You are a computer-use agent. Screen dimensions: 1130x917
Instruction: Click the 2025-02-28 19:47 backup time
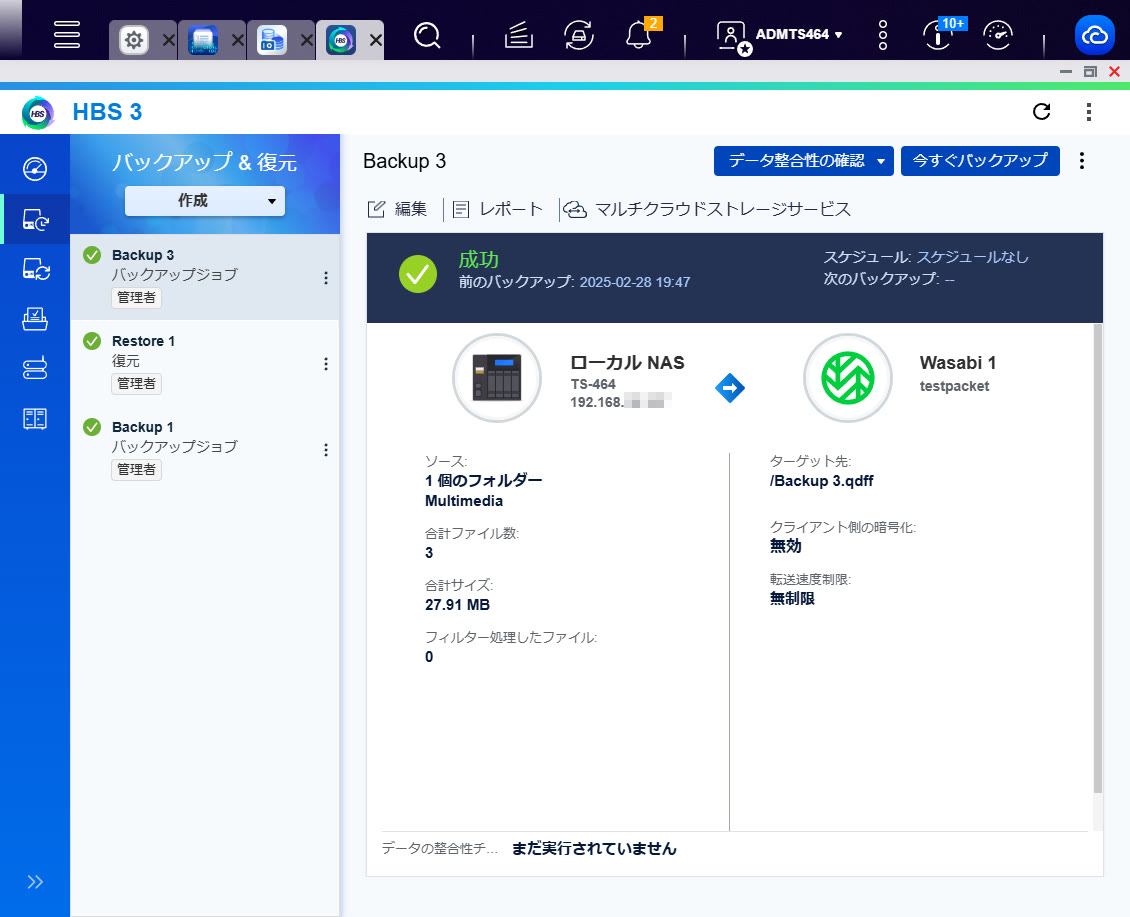click(635, 282)
